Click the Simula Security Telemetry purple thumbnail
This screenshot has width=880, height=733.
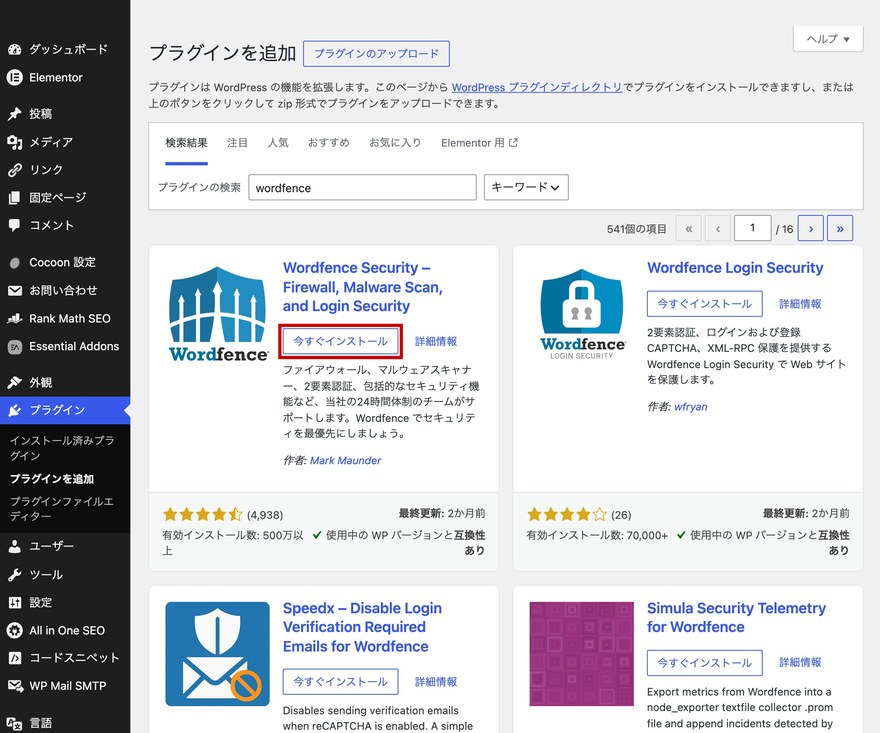coord(581,654)
